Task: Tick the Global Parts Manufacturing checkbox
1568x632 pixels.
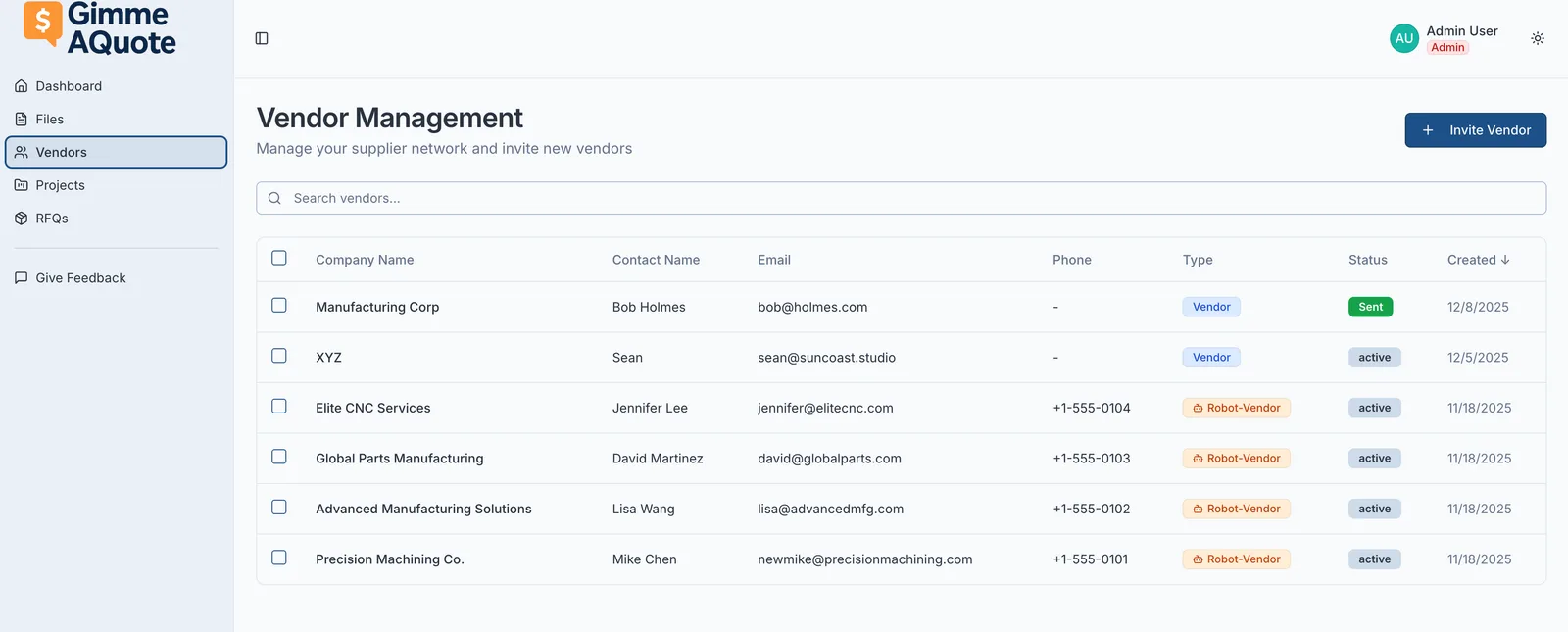Action: coord(279,457)
